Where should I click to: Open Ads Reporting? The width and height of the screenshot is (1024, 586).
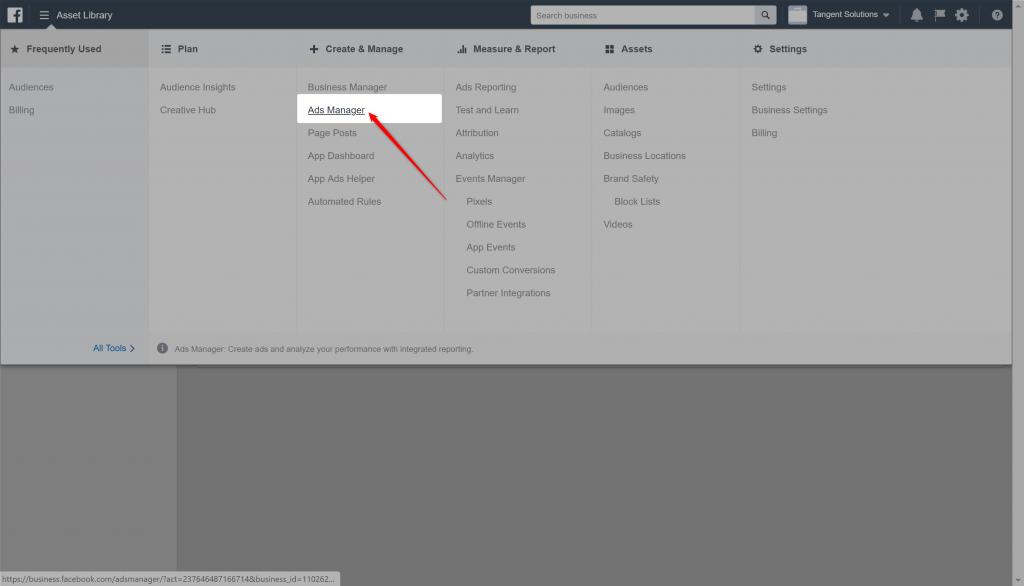(x=485, y=87)
